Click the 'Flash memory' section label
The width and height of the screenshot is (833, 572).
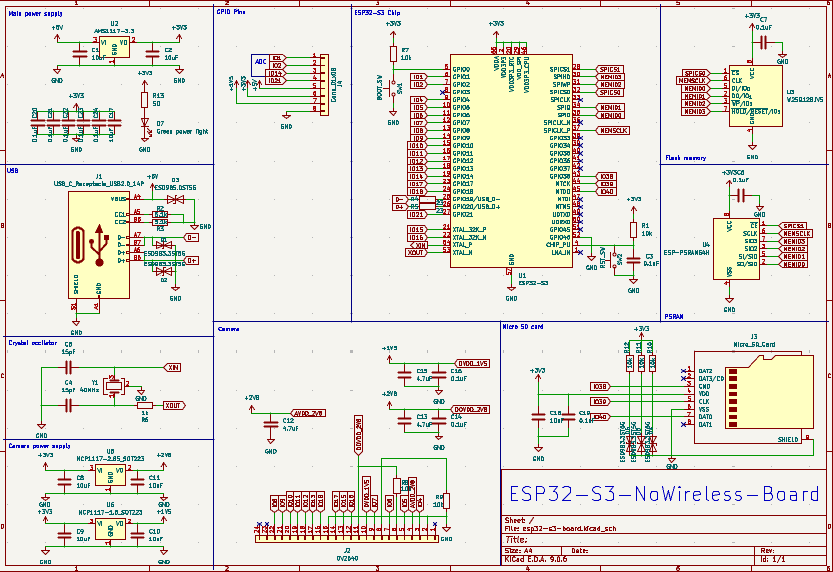[x=686, y=158]
